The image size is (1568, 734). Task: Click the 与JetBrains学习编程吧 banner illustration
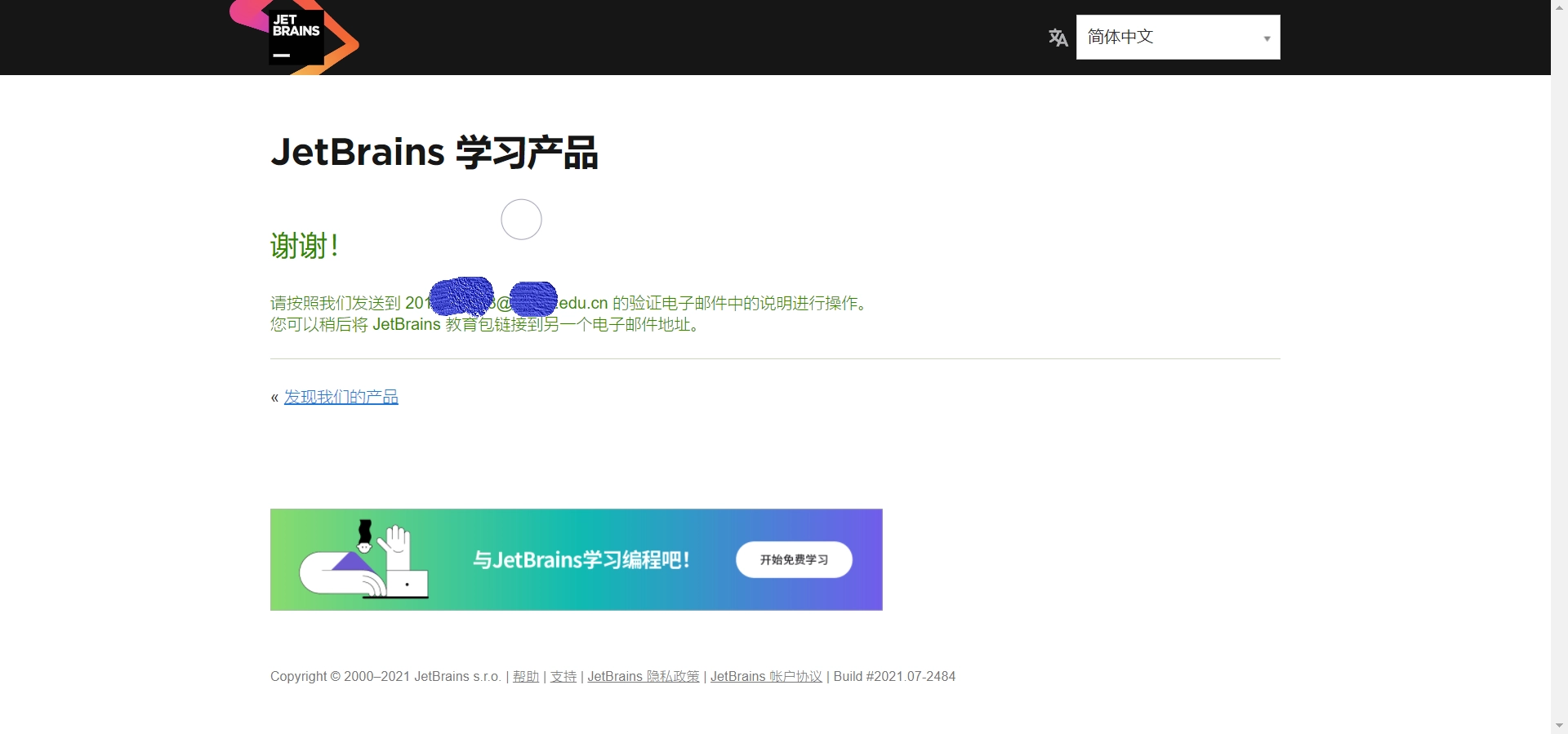click(364, 559)
